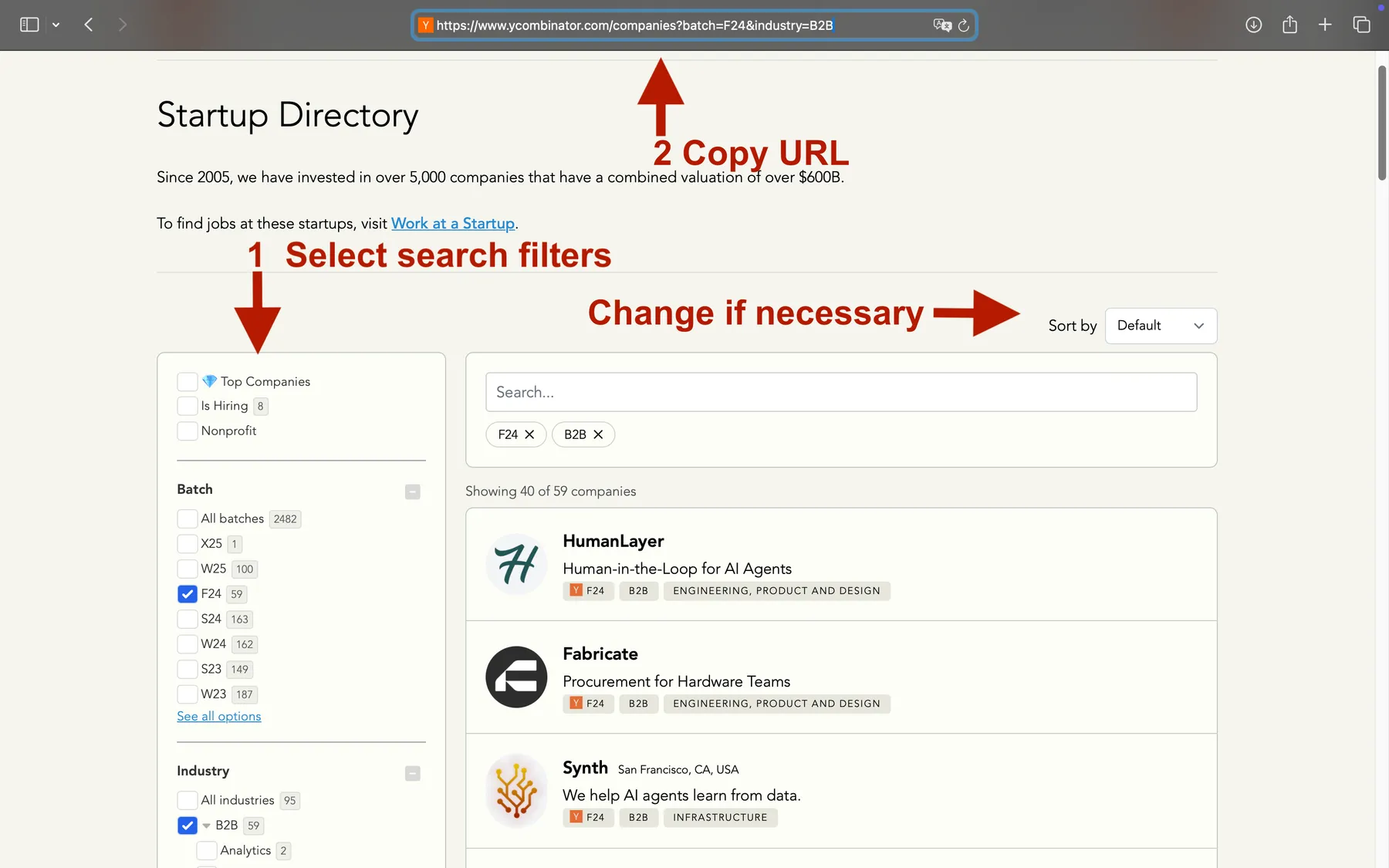Check the W24 batch
The image size is (1389, 868).
[x=187, y=643]
